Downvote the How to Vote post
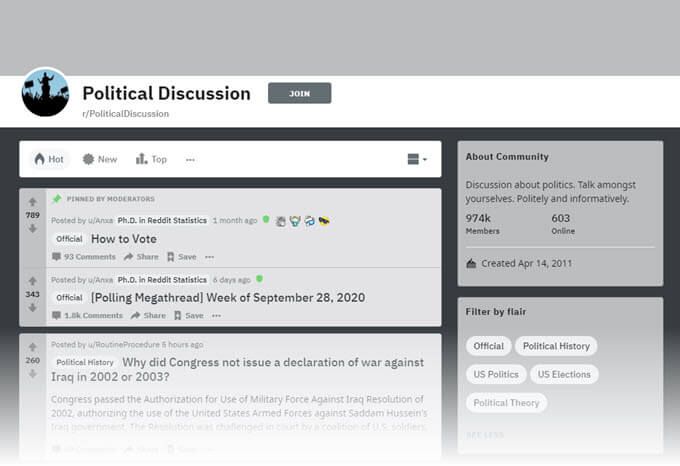 coord(33,228)
